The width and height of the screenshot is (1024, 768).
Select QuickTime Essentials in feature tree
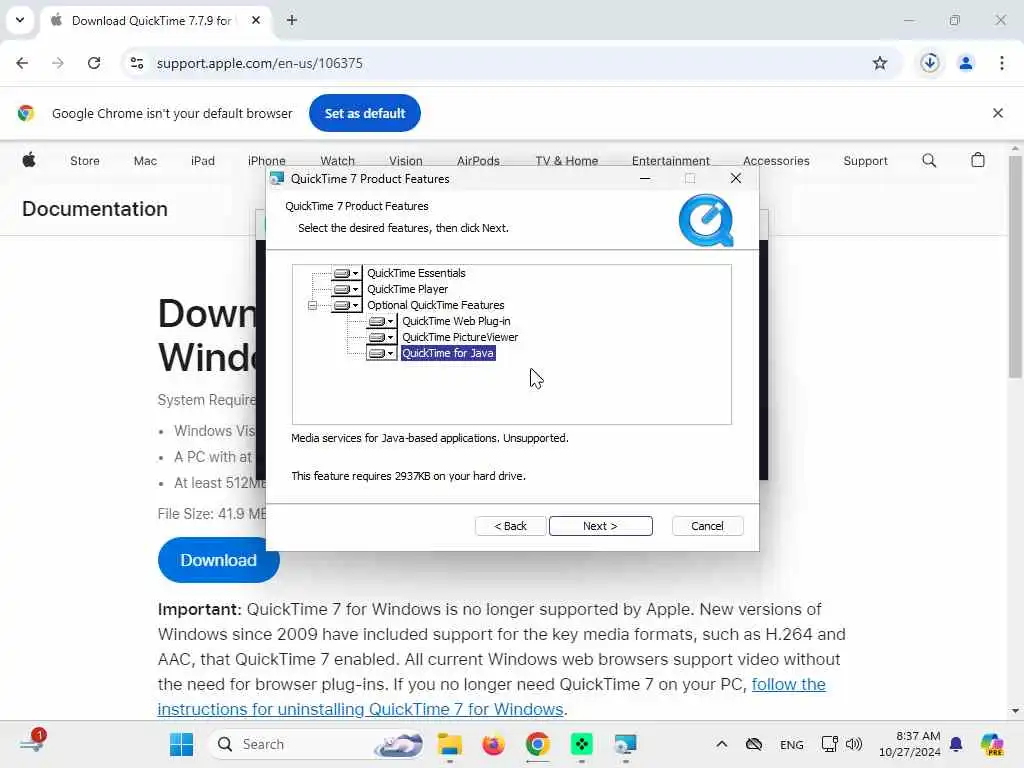[416, 273]
